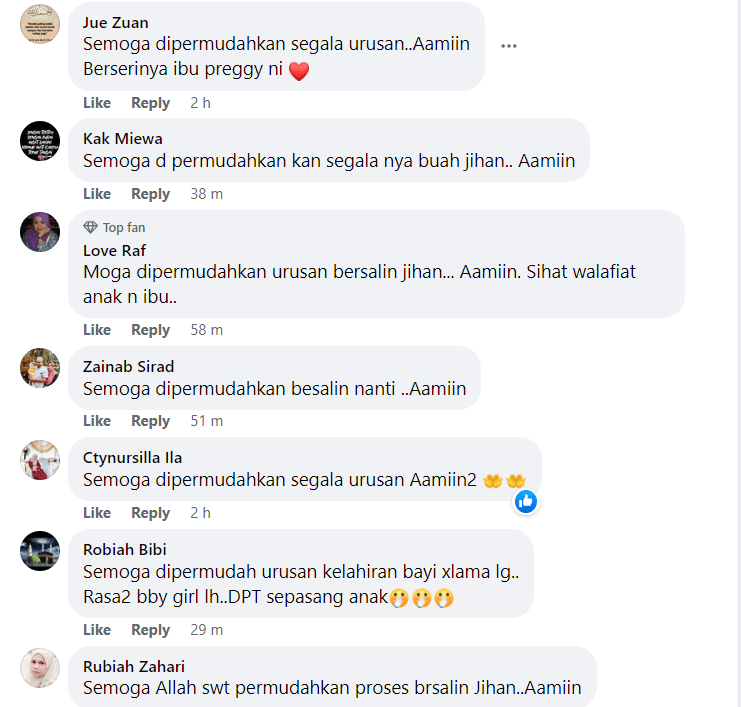This screenshot has width=741, height=707.
Task: Open Jue Zuan's profile picture
Action: (40, 24)
